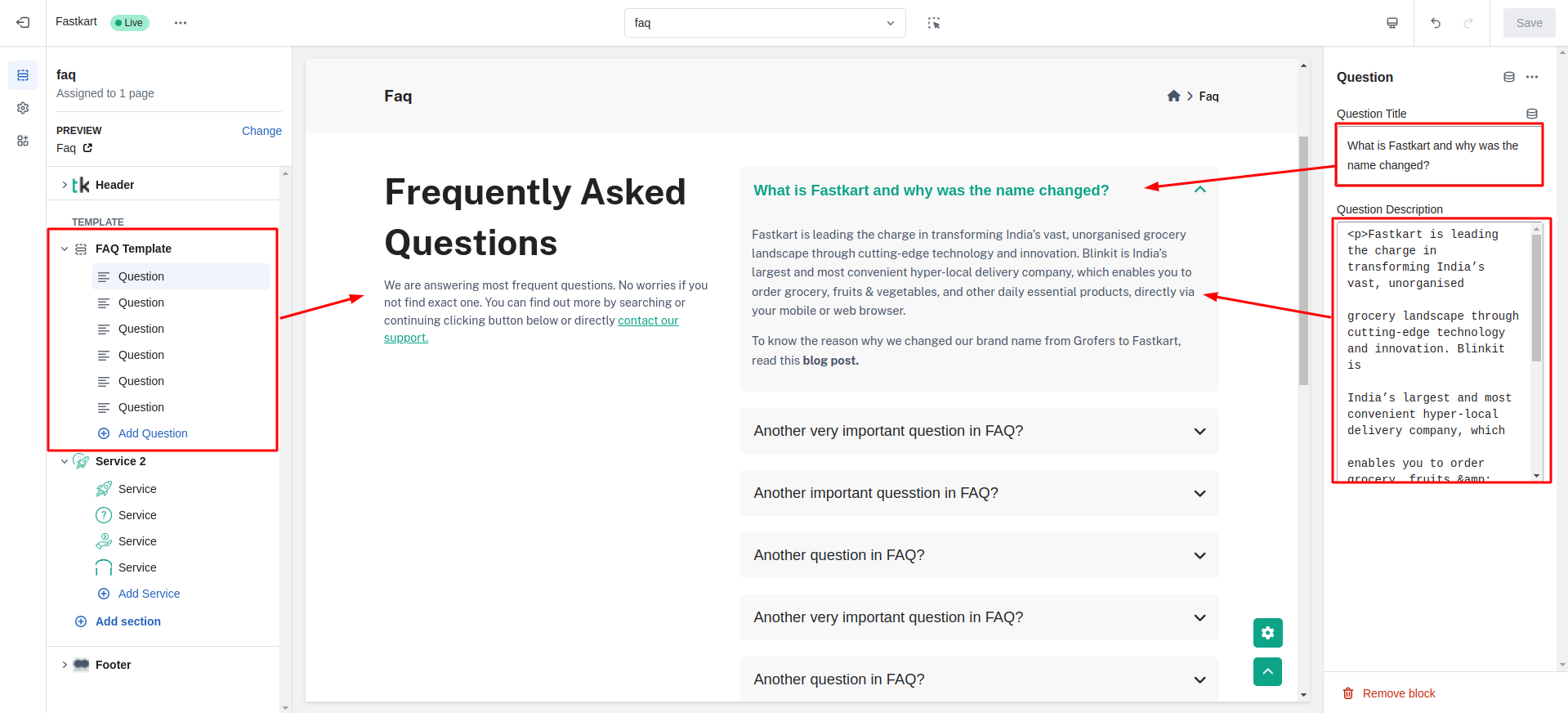
Task: Click the desktop view icon
Action: pyautogui.click(x=1392, y=23)
